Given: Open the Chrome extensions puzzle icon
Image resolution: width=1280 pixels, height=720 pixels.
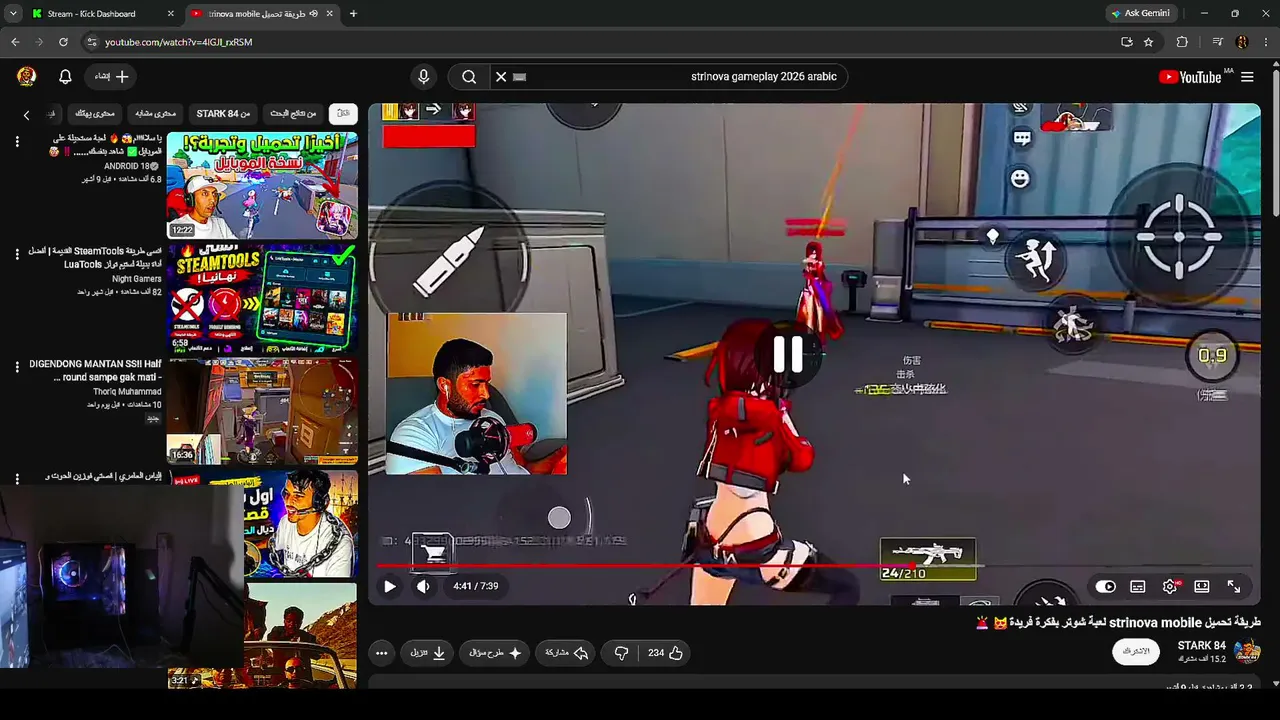Looking at the screenshot, I should (x=1182, y=42).
